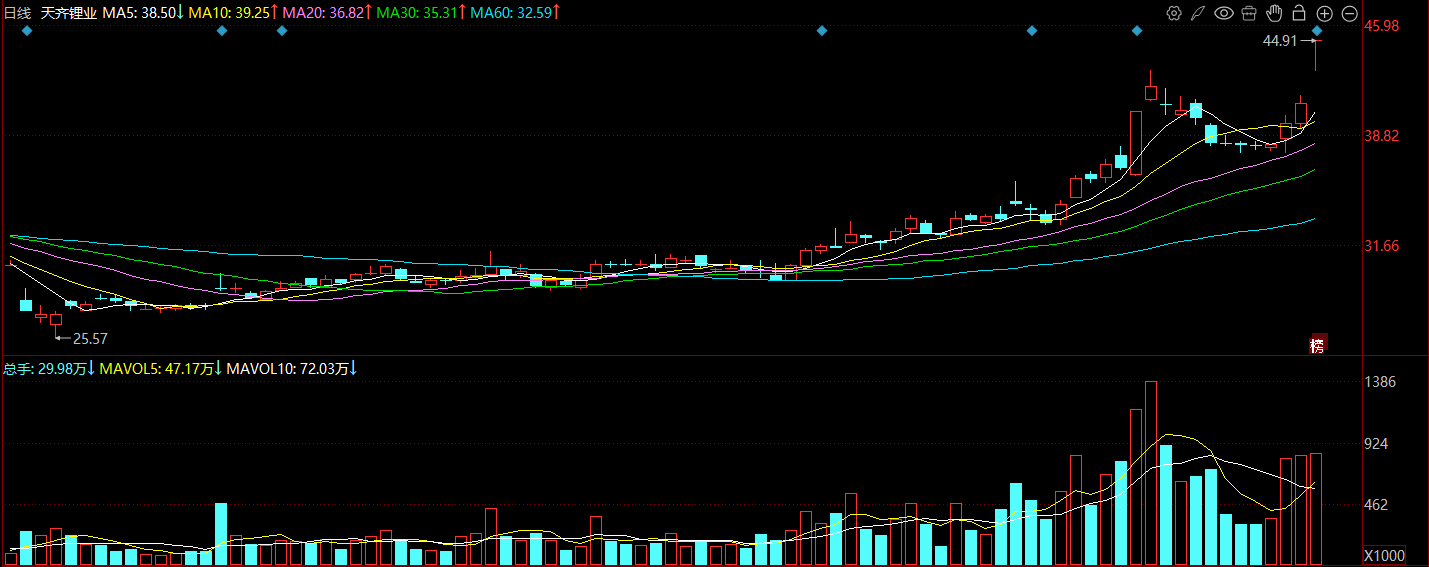
Task: Click the 44.91 high price annotation
Action: (1280, 41)
